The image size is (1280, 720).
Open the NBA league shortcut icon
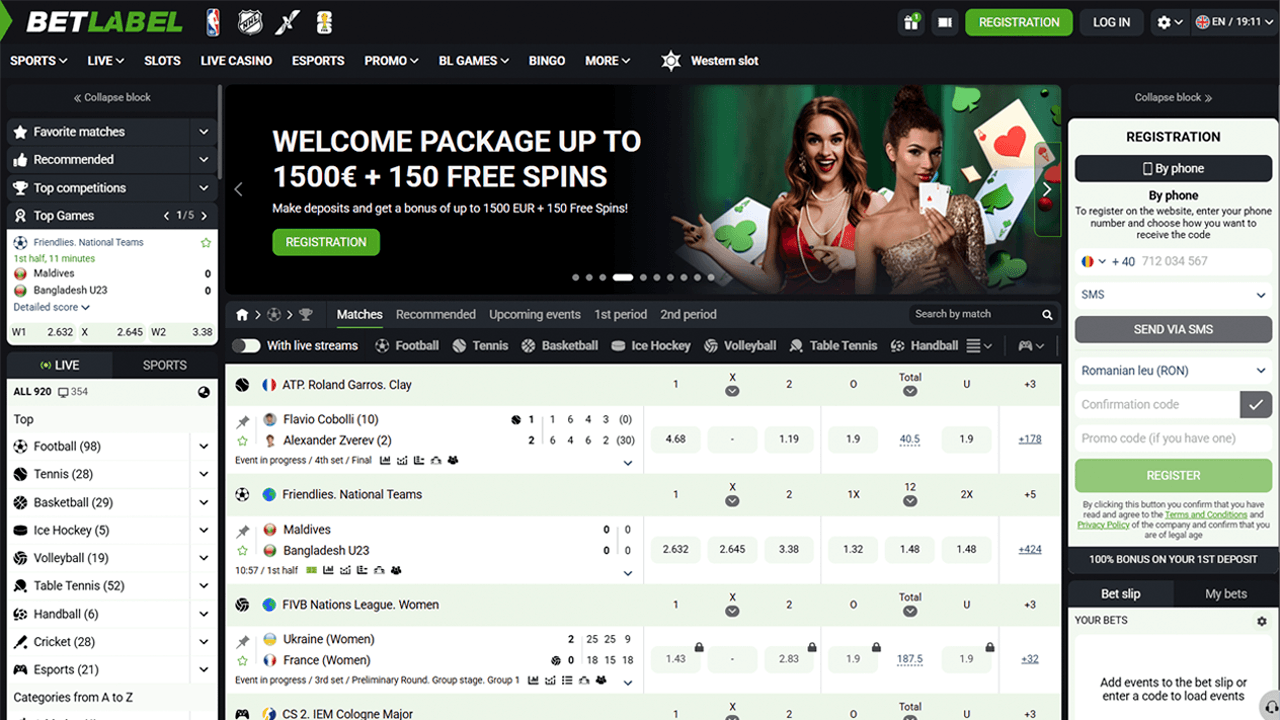point(213,22)
